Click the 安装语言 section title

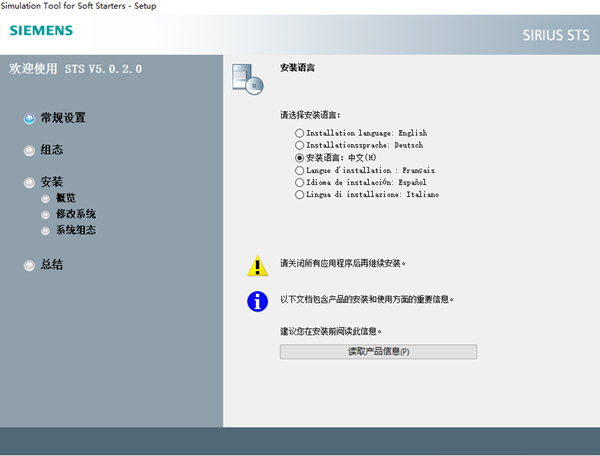pos(297,68)
